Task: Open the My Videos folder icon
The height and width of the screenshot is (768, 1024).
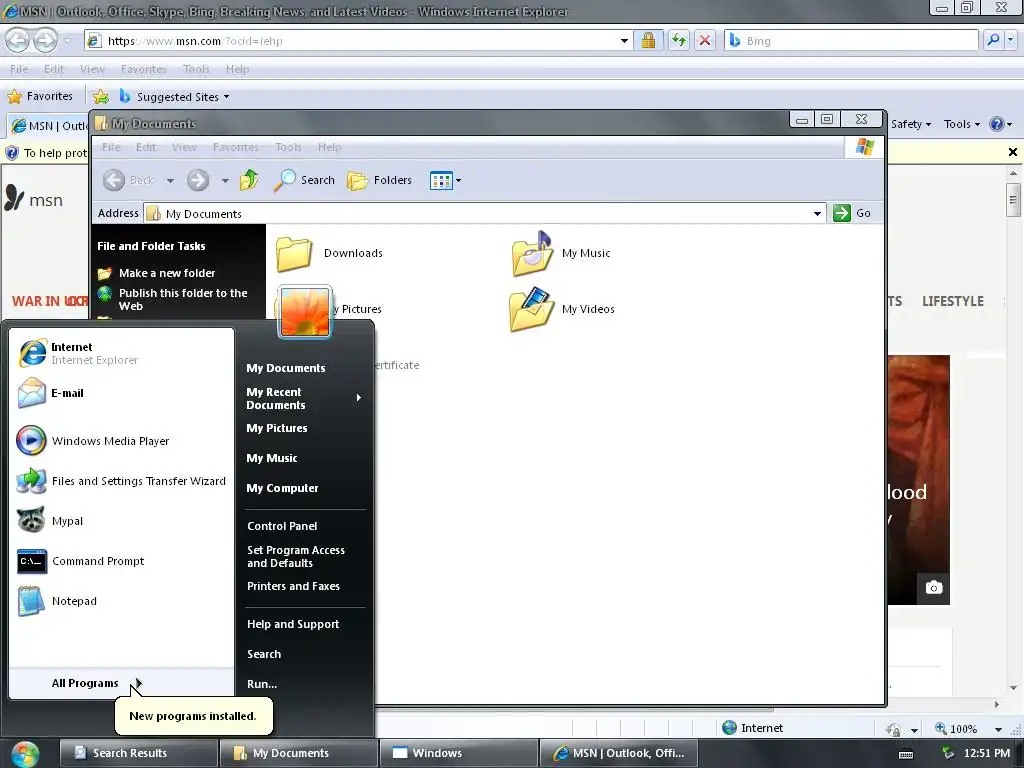Action: (x=532, y=309)
